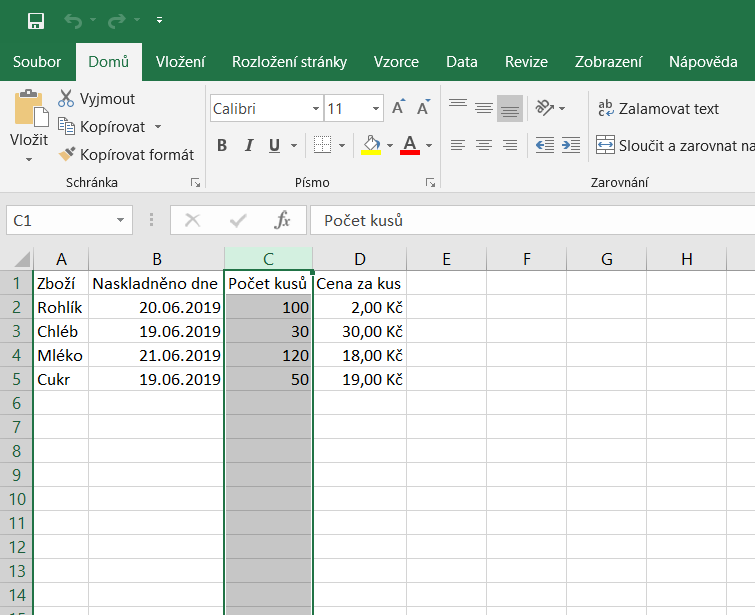Toggle right horizontal text alignment

tap(510, 145)
